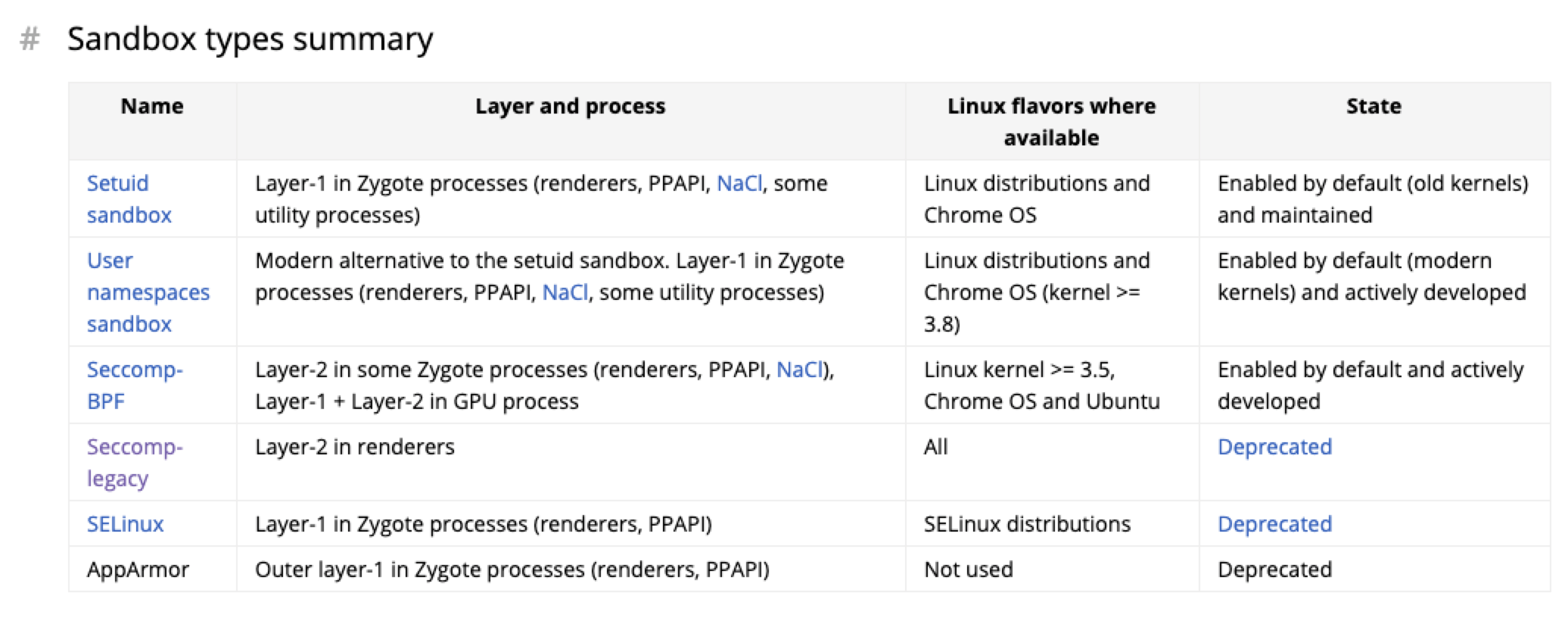Click the Linux flavors where available header

(1052, 122)
